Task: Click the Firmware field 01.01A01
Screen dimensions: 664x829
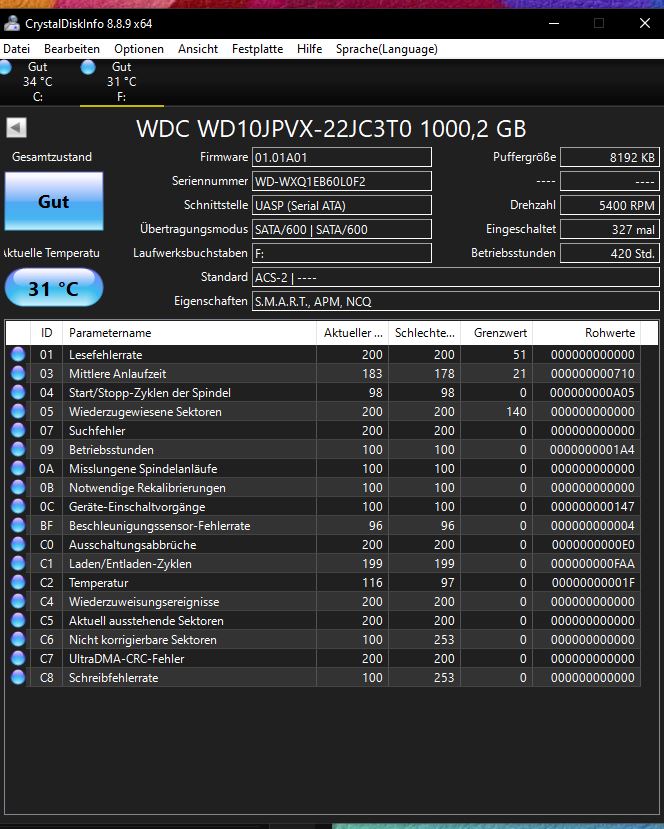Action: (x=342, y=158)
